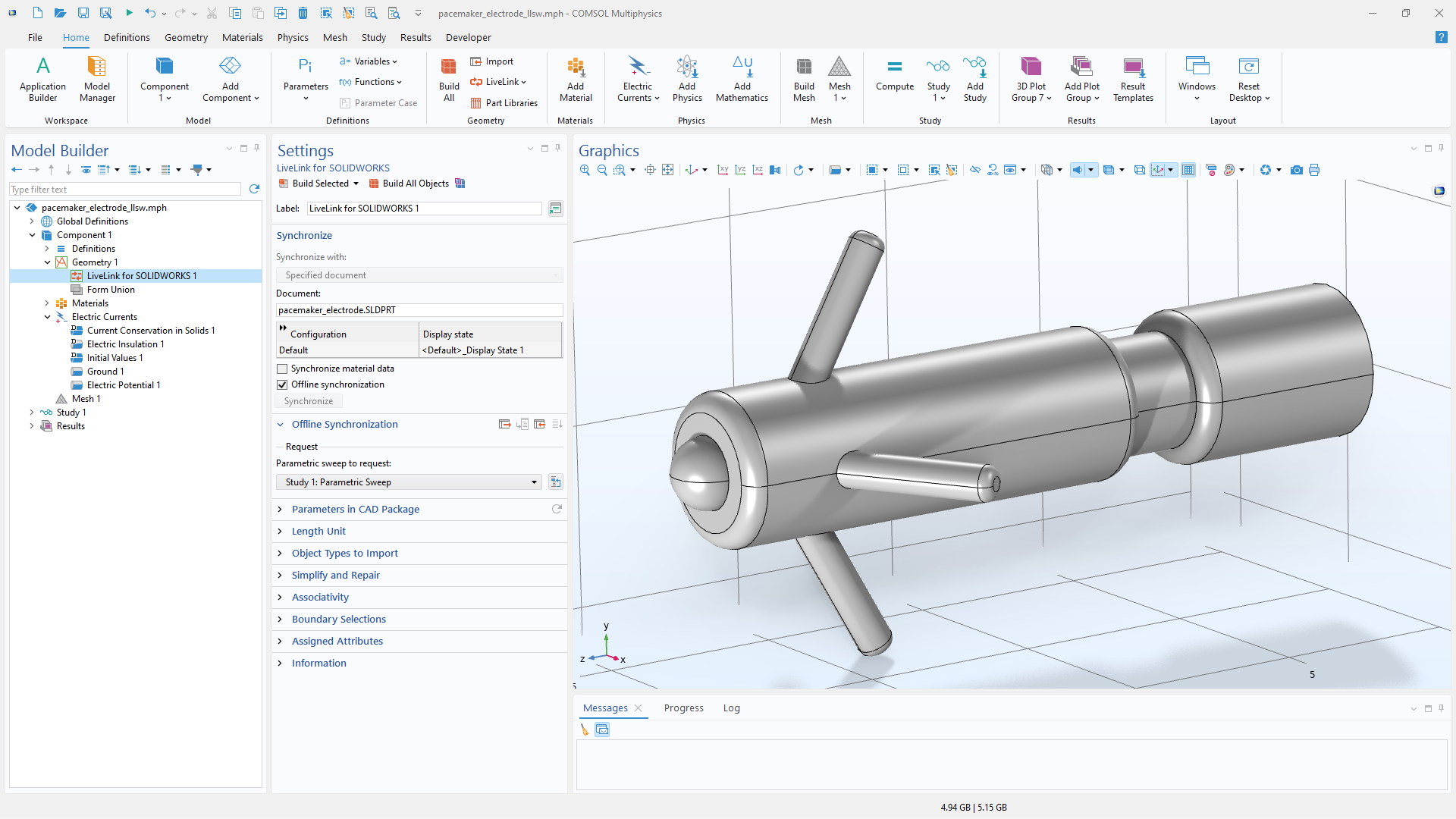Viewport: 1456px width, 819px height.
Task: Toggle the yz view orientation
Action: (x=741, y=170)
